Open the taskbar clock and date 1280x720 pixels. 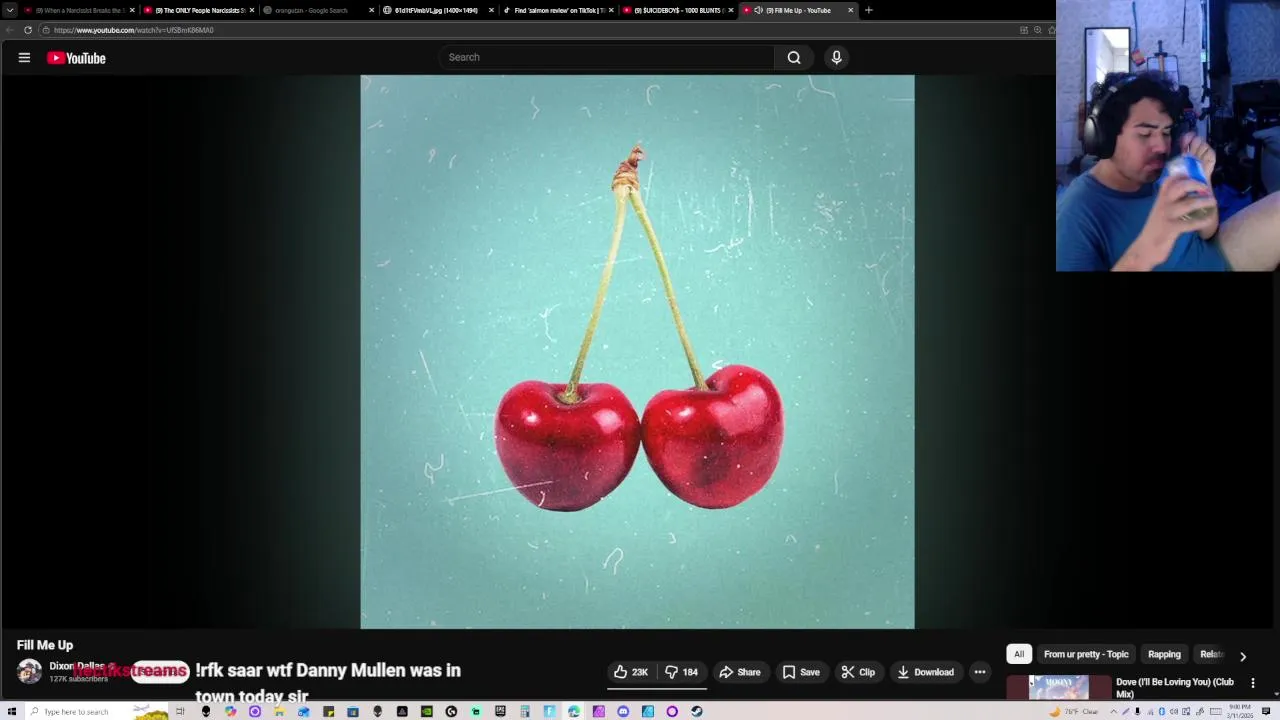coord(1240,712)
